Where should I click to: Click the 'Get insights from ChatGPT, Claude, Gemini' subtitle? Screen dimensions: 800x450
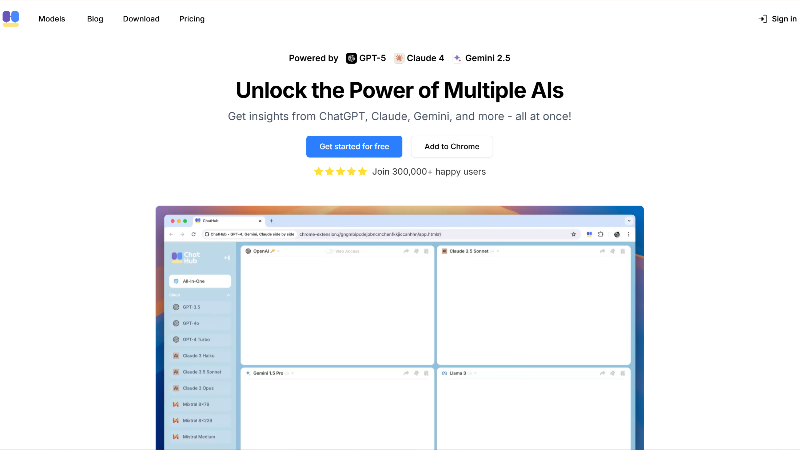coord(399,116)
